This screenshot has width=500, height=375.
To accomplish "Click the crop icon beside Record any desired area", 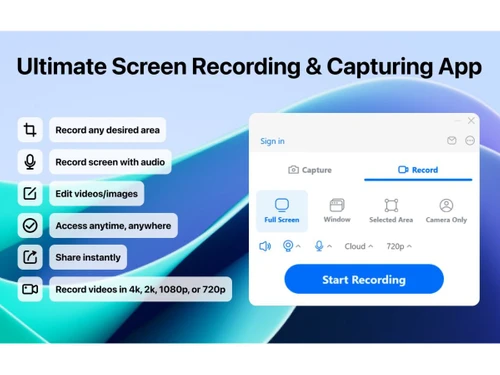I will 30,130.
